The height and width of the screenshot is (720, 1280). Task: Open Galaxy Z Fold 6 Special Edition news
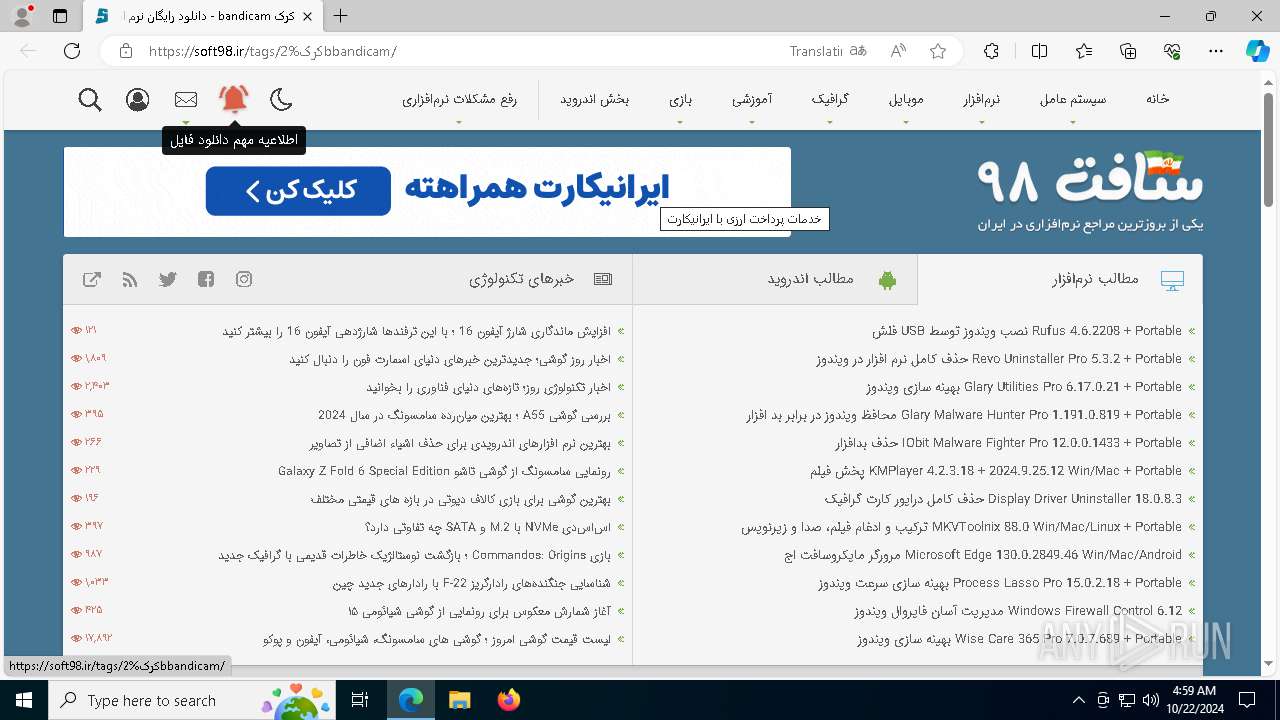click(x=444, y=471)
